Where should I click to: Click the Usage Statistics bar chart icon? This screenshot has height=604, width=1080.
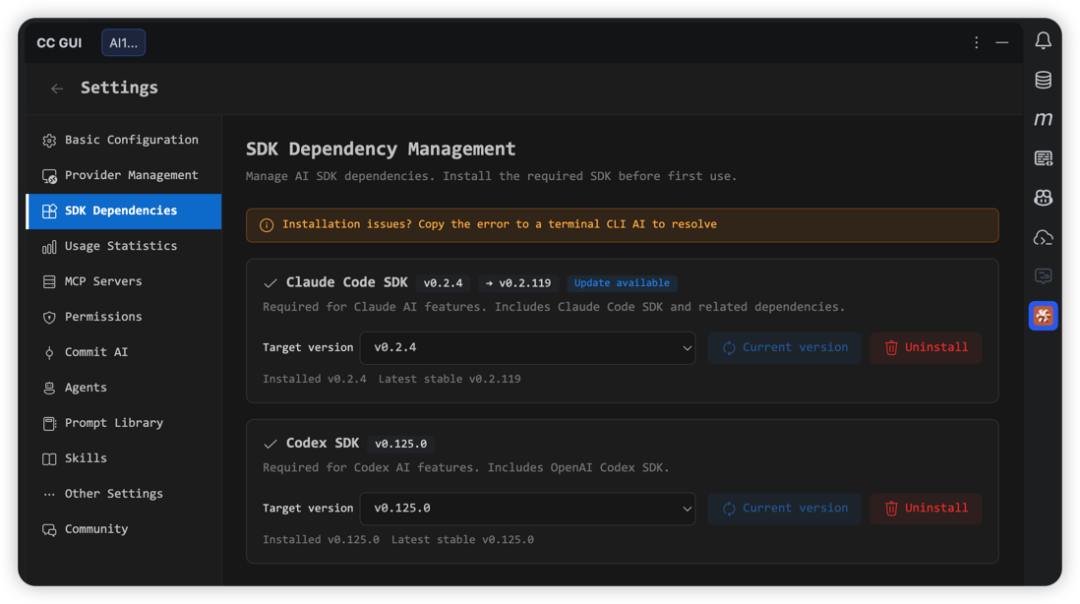(x=49, y=247)
